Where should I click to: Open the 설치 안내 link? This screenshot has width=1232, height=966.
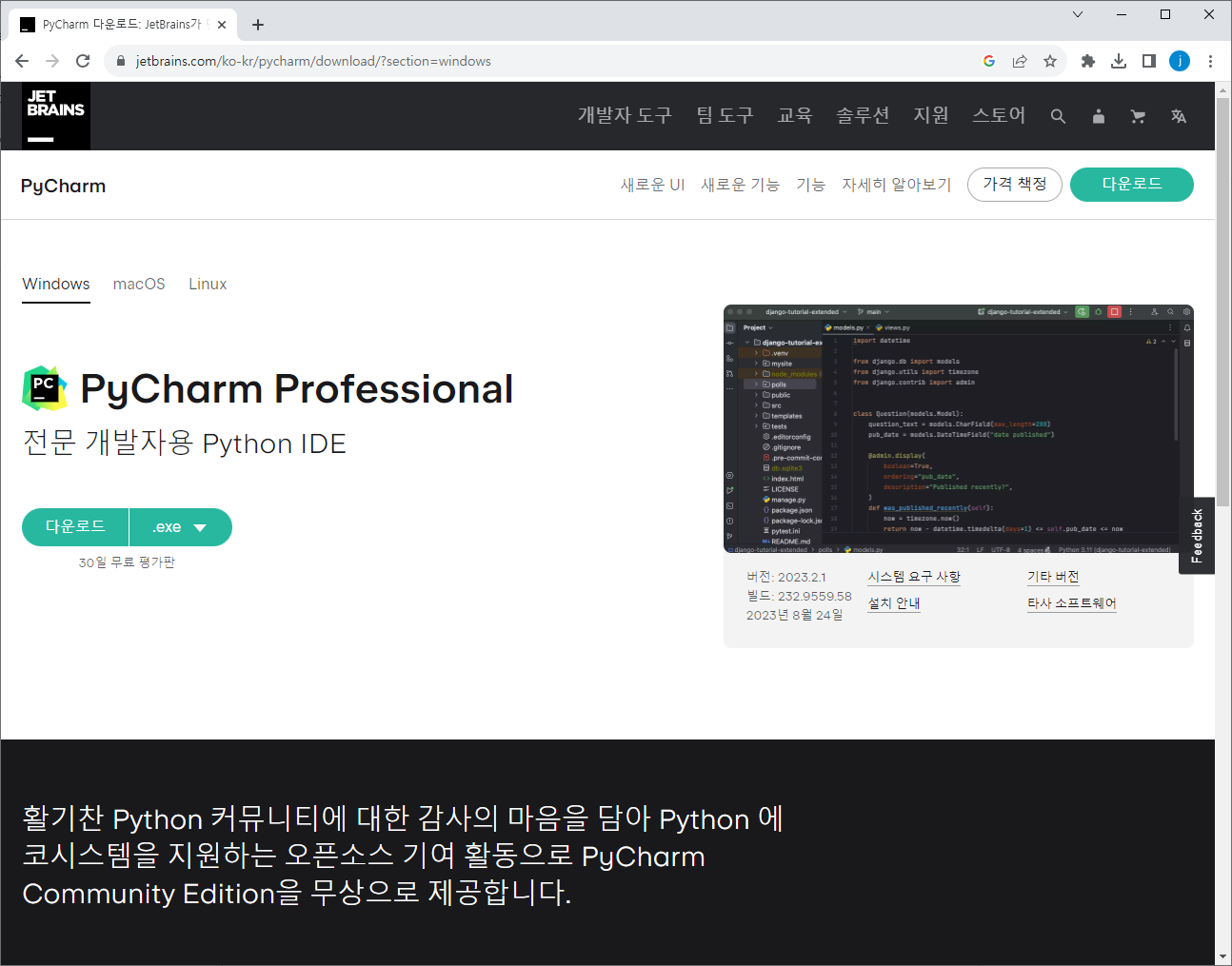click(x=894, y=603)
